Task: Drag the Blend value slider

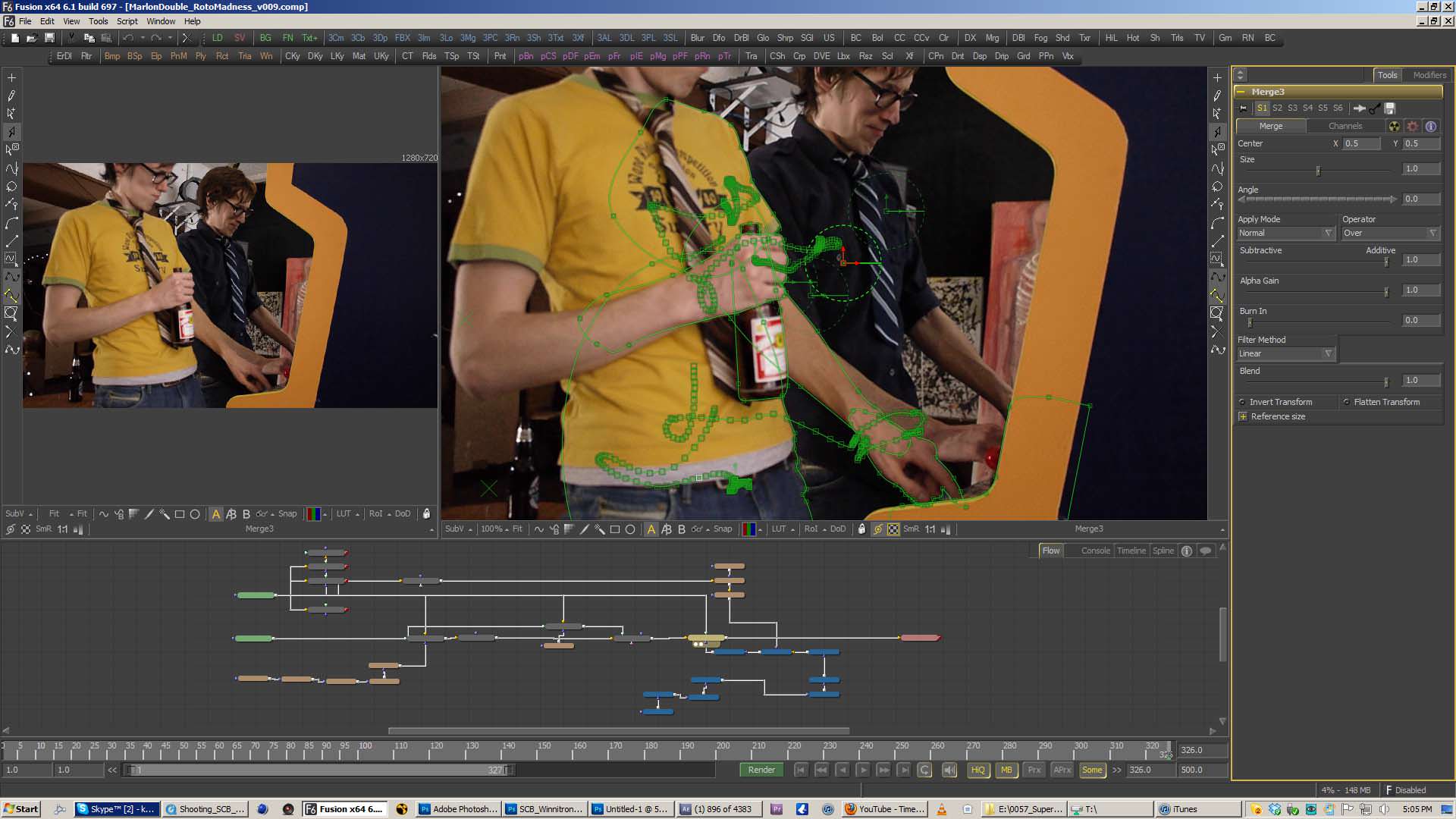Action: 1385,381
